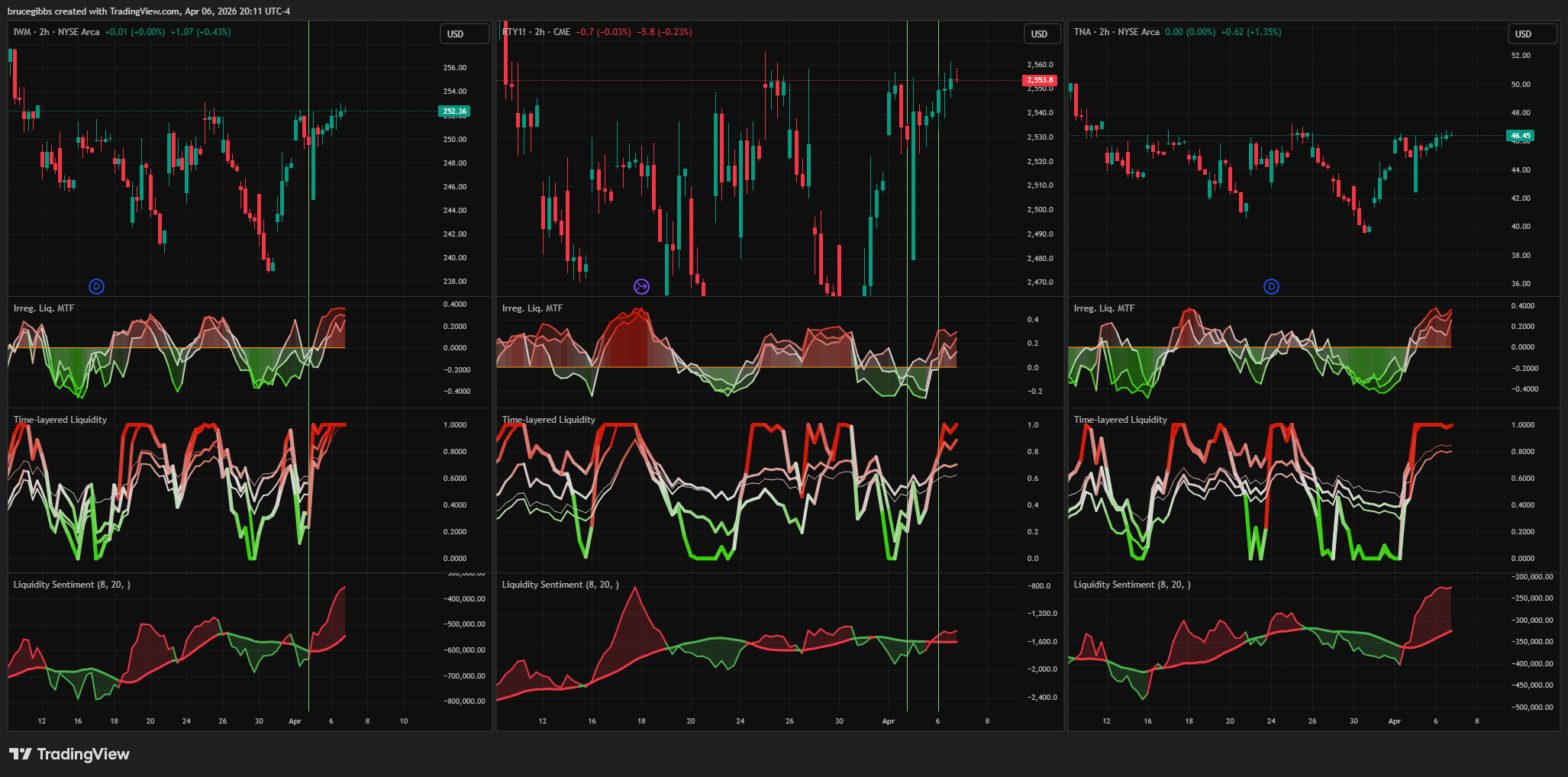Viewport: 1568px width, 777px height.
Task: Click the brucegibbs created with TradingView.com header
Action: [149, 11]
